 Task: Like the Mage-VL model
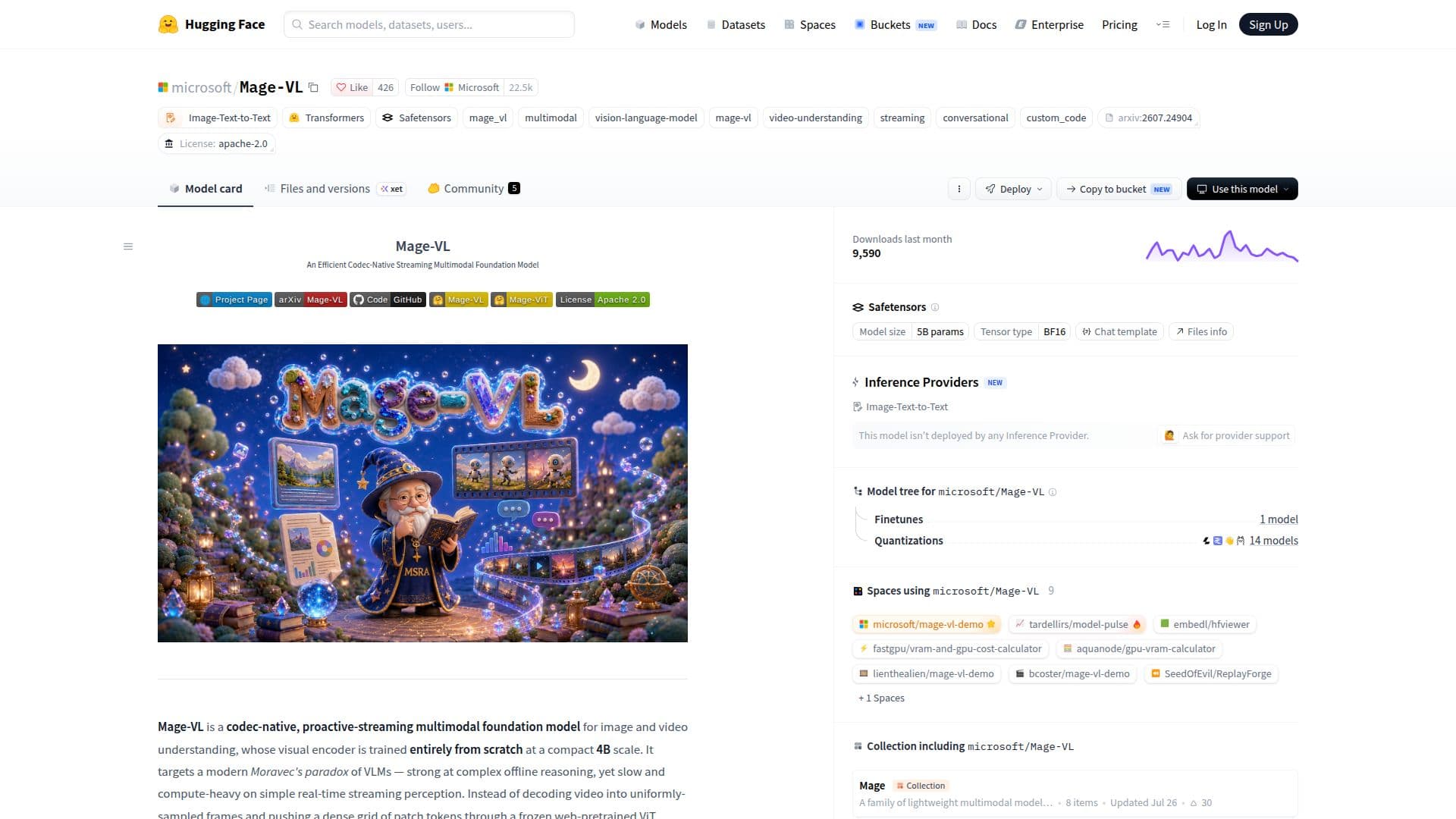point(352,87)
